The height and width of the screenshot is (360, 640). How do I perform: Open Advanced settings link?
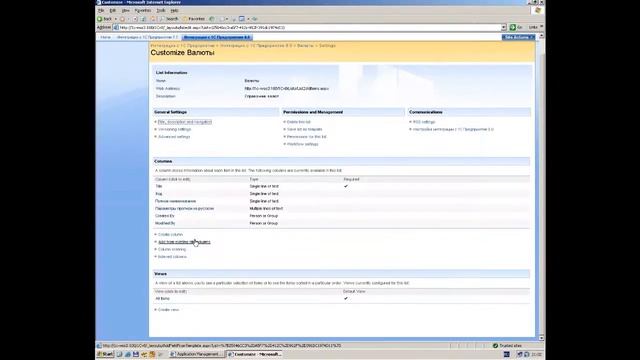point(174,137)
